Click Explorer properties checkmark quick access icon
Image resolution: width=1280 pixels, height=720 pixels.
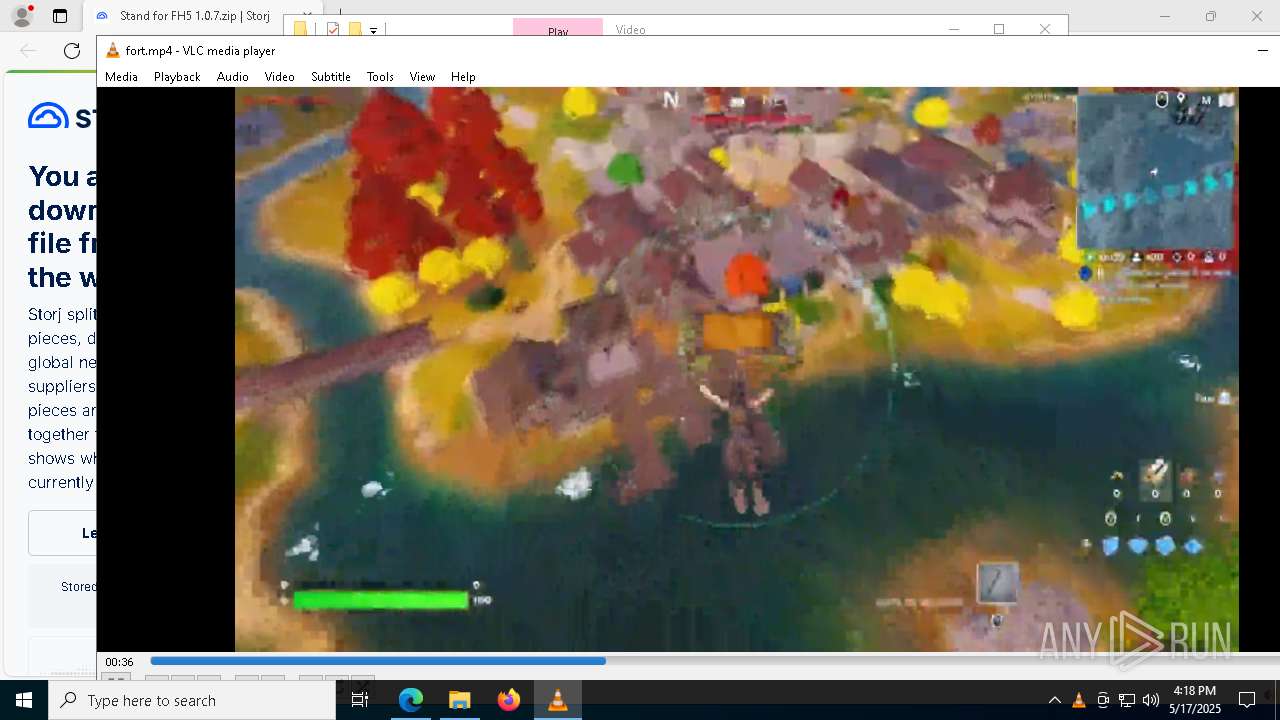click(x=333, y=29)
